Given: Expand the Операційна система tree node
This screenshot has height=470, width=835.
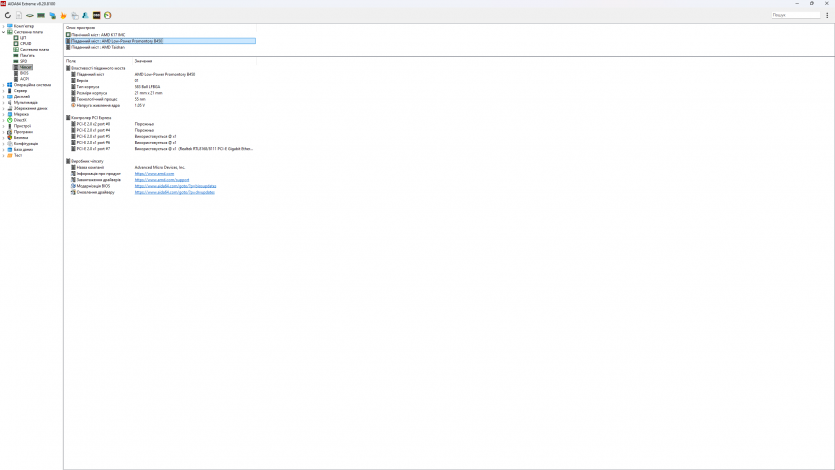Looking at the screenshot, I should [3, 85].
